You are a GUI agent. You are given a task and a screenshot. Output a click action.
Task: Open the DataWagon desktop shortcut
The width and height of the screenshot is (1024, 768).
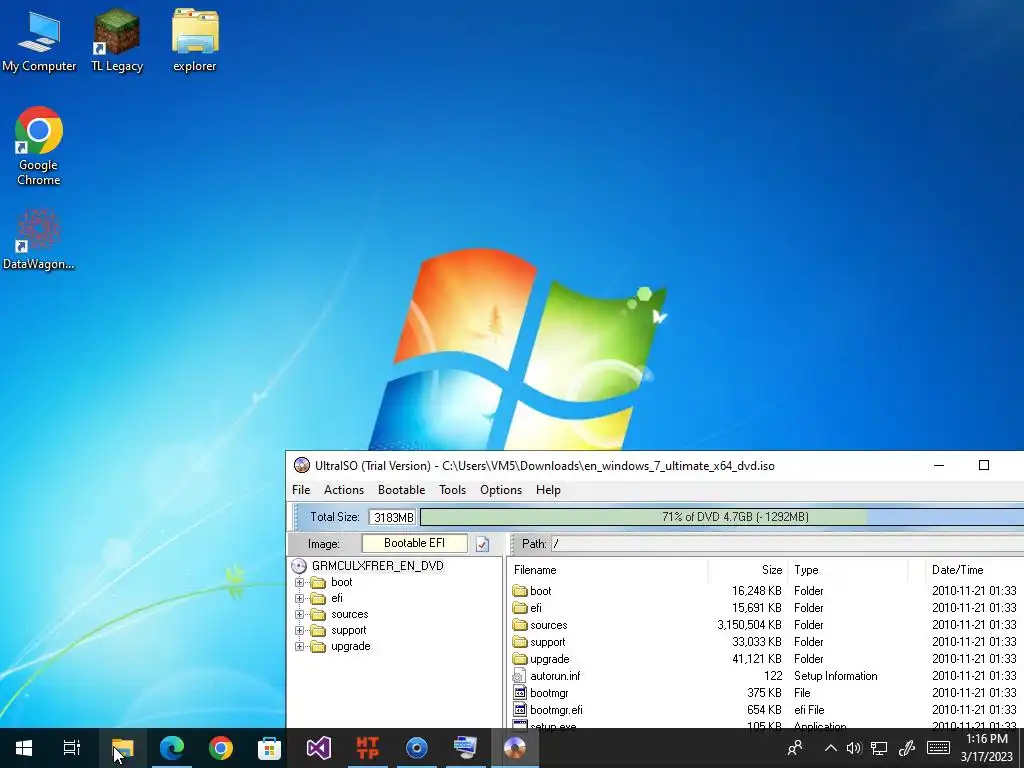39,239
